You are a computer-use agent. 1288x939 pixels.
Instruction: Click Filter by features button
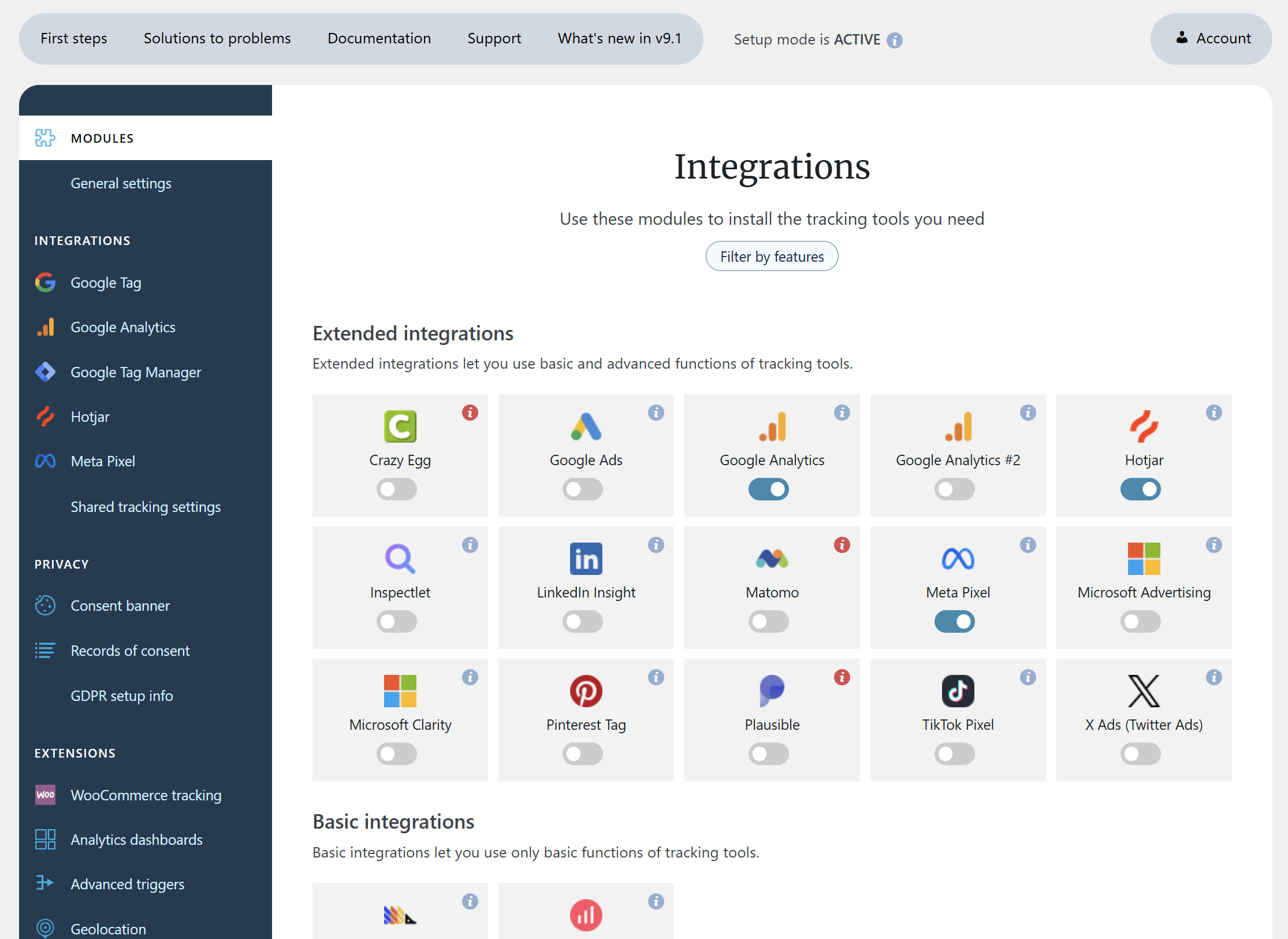772,256
